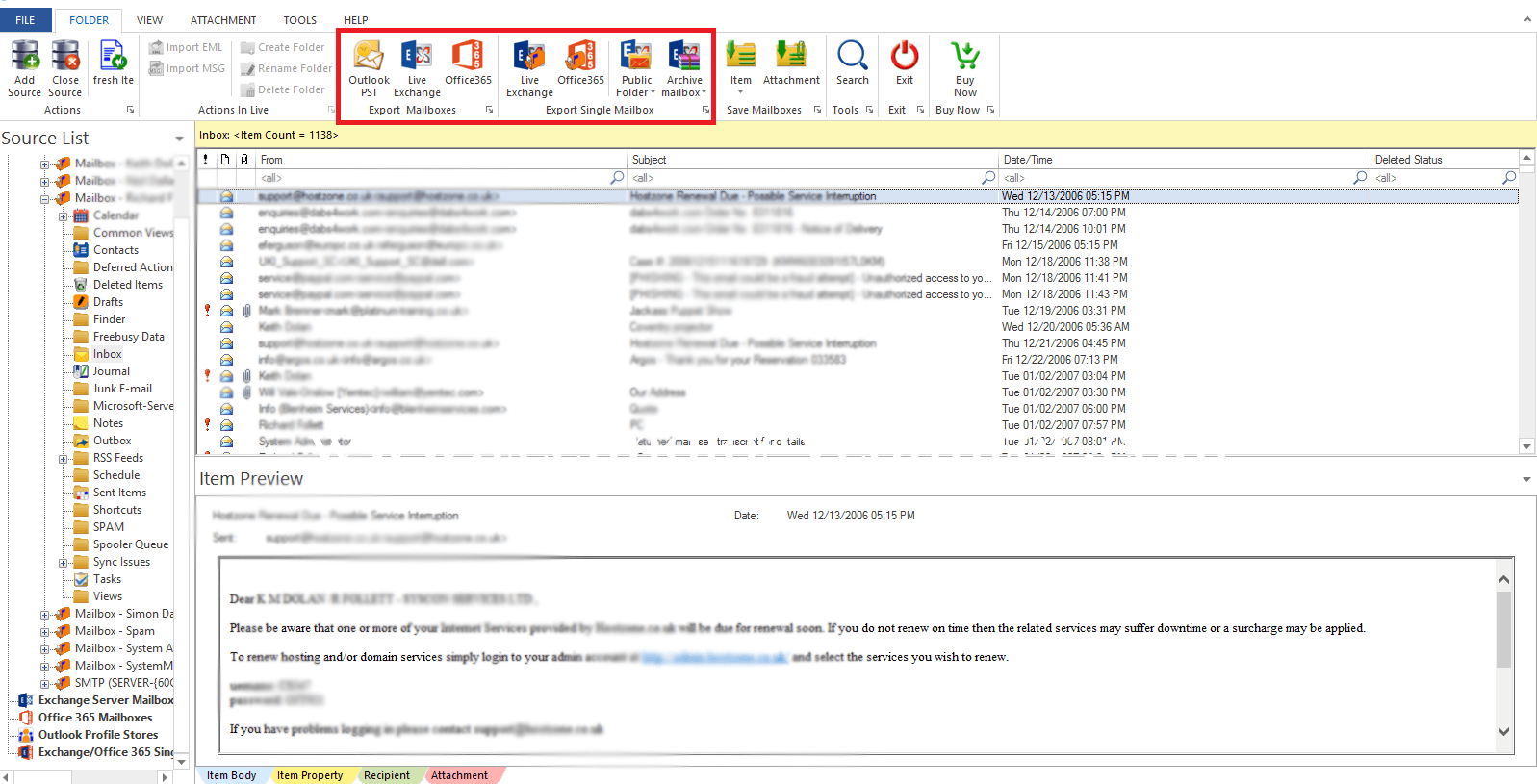Open the Attachment preview tab

tap(460, 775)
